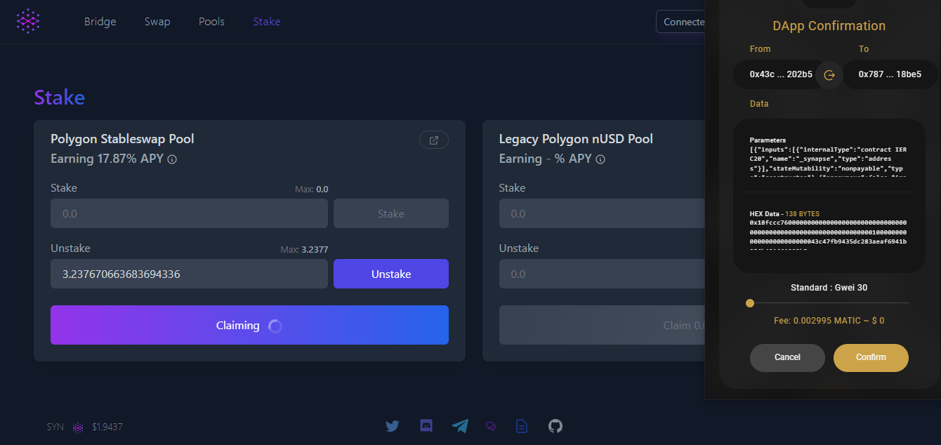This screenshot has width=941, height=445.
Task: Open the docs page icon in footer
Action: 521,426
